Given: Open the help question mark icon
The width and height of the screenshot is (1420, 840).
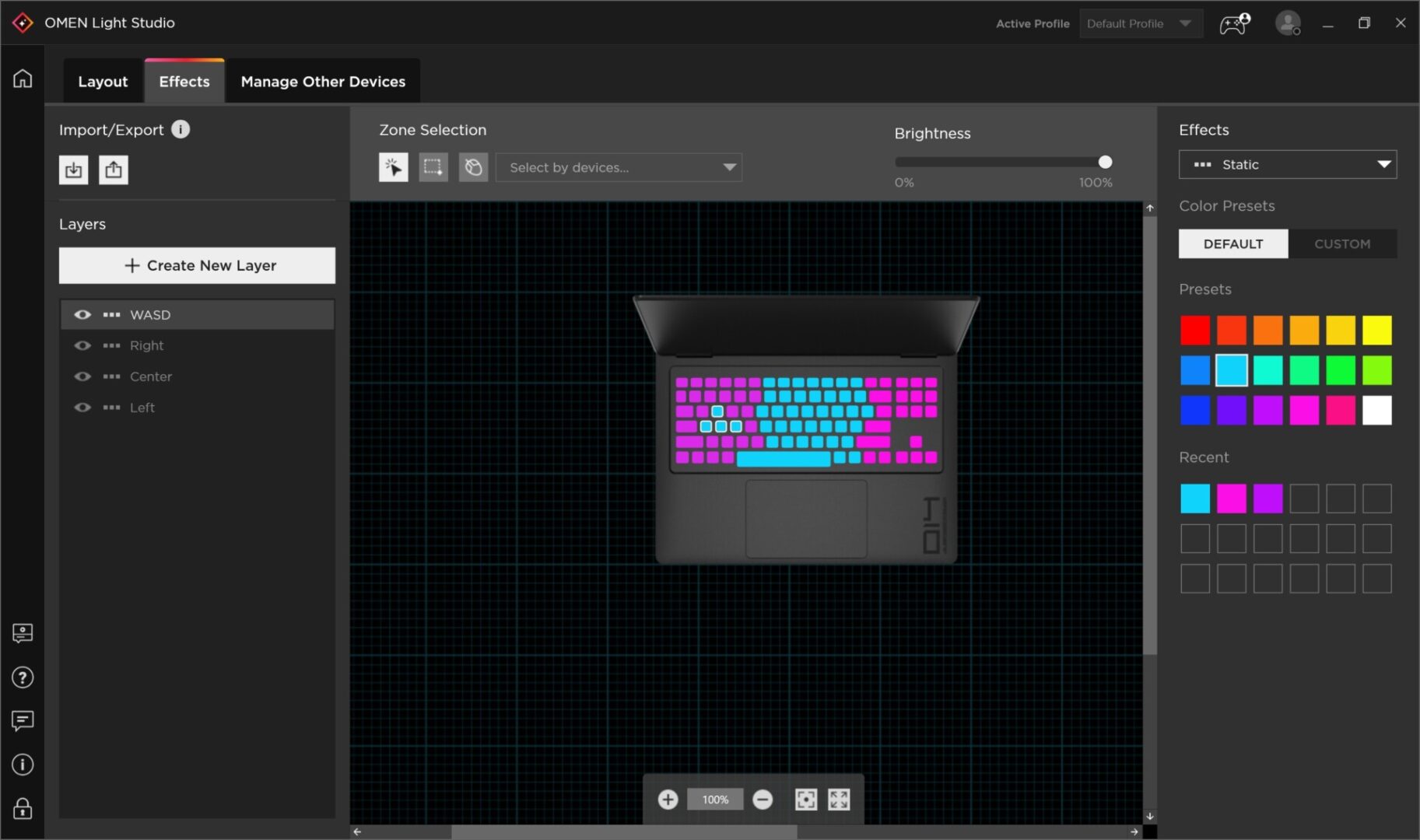Looking at the screenshot, I should click(x=23, y=677).
